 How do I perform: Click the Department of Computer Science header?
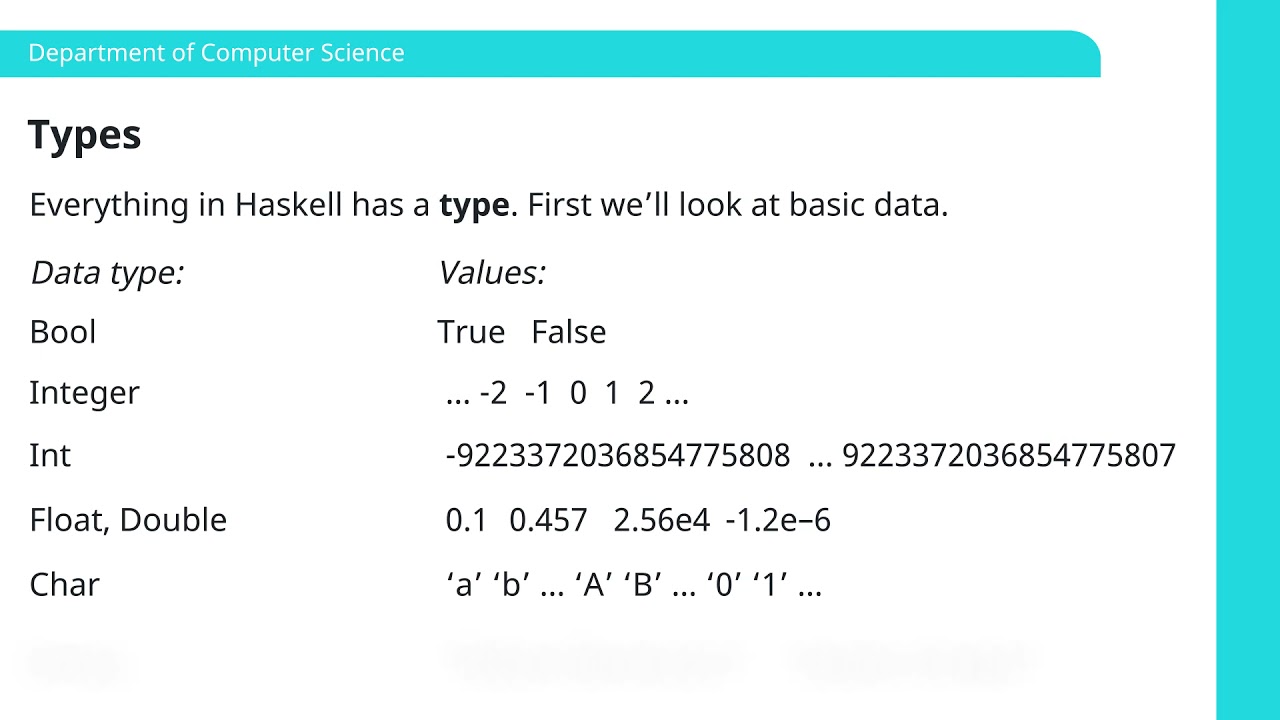coord(216,53)
